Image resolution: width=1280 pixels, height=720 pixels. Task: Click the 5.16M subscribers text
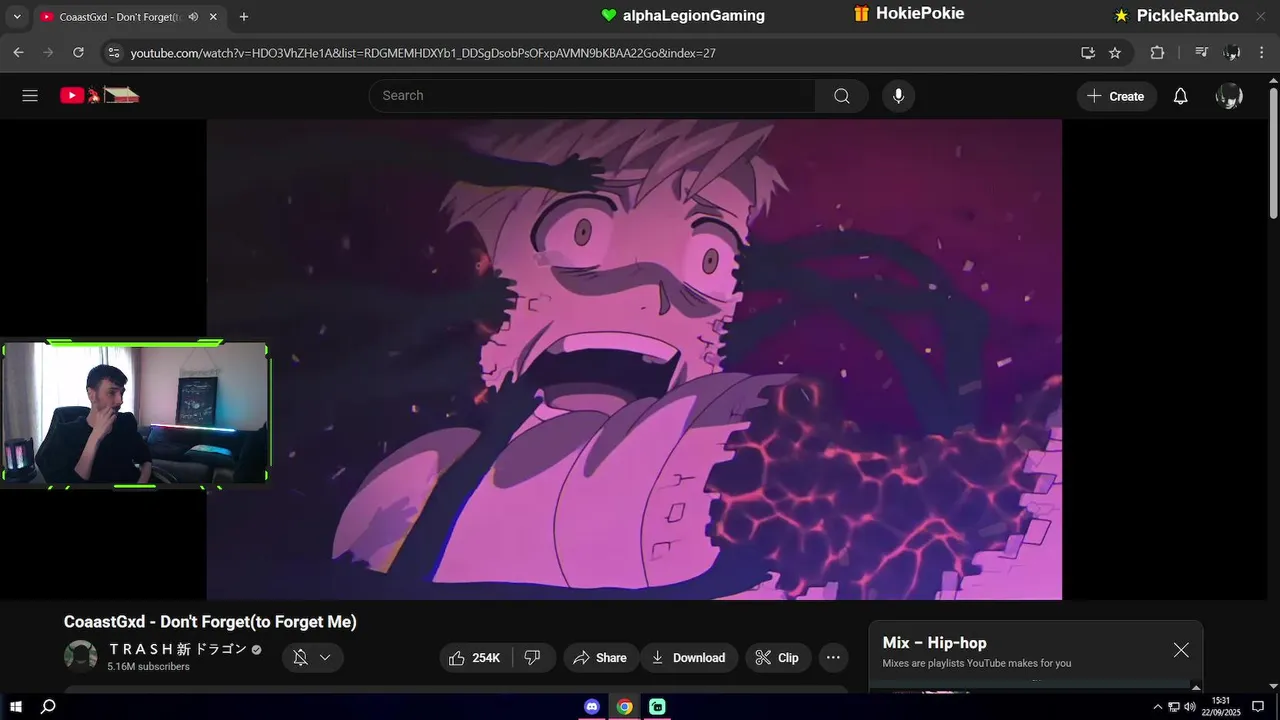click(x=148, y=667)
